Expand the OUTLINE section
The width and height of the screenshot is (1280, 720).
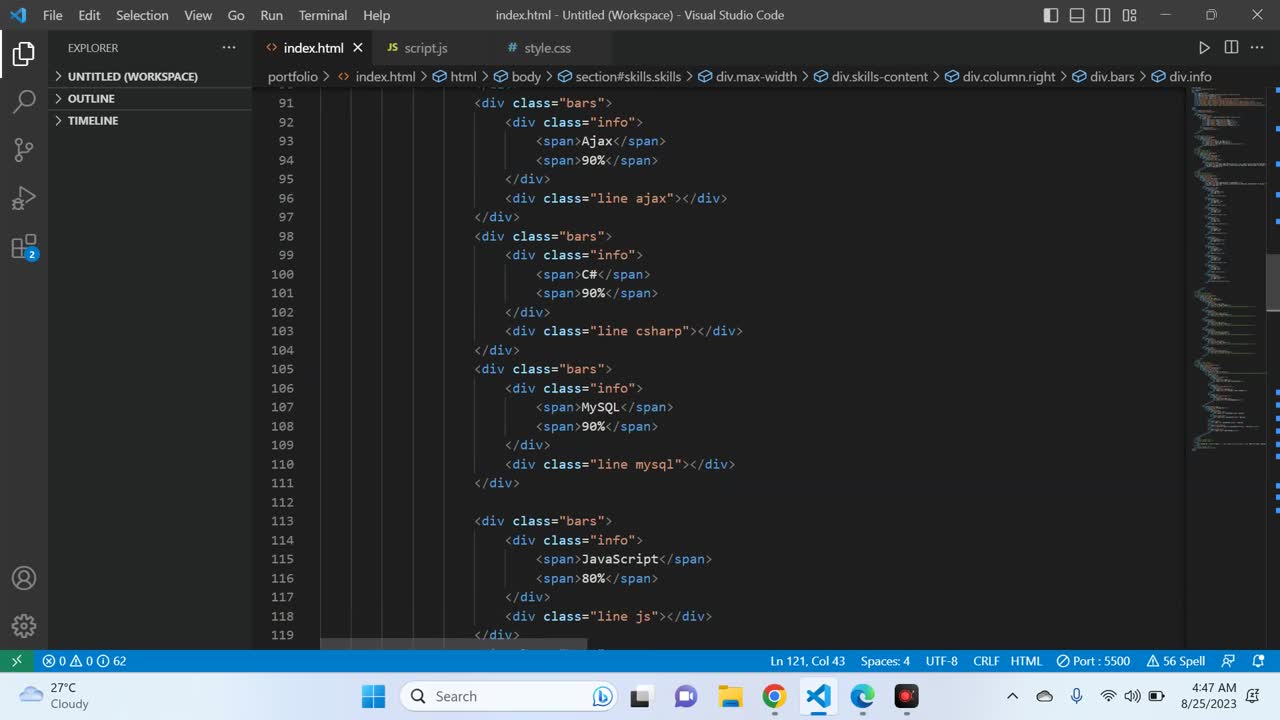150,98
